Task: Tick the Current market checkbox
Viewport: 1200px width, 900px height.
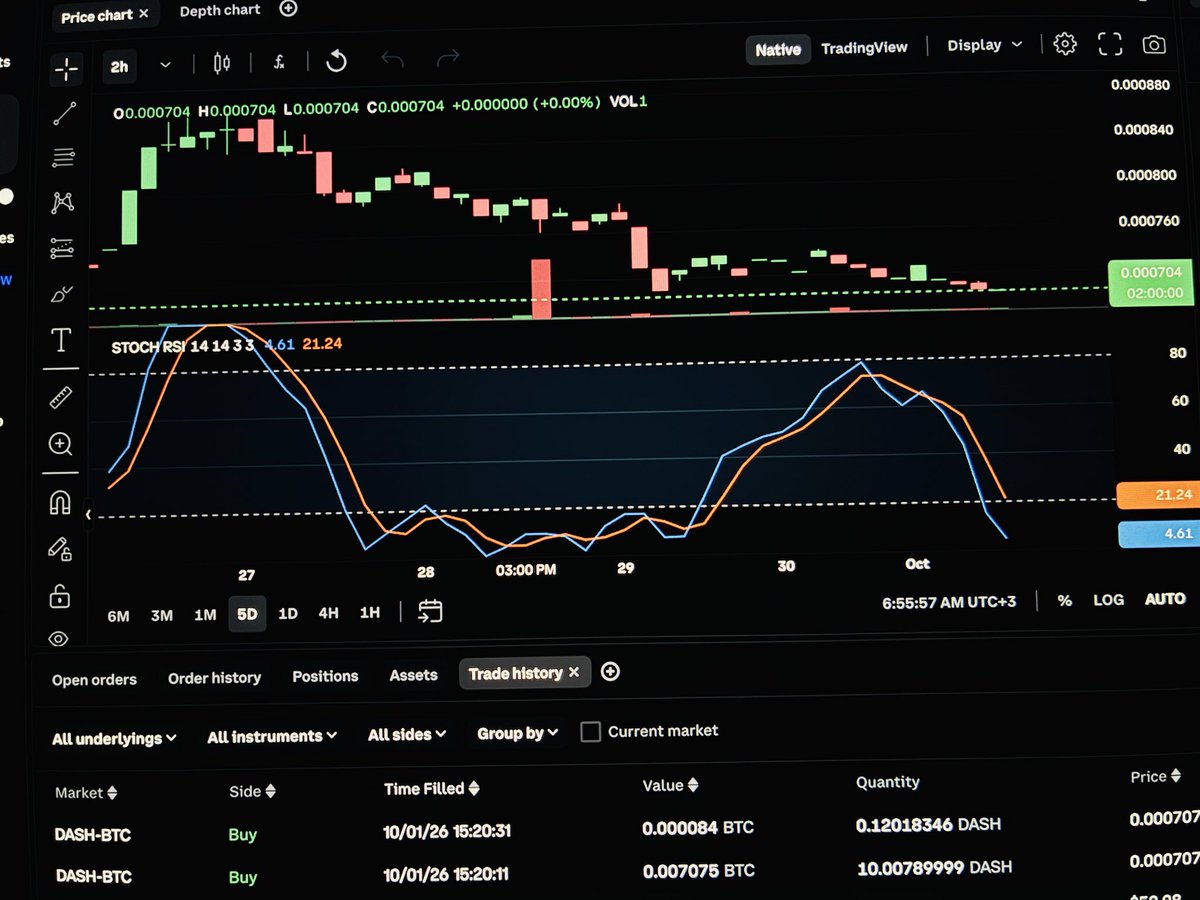Action: pyautogui.click(x=591, y=732)
